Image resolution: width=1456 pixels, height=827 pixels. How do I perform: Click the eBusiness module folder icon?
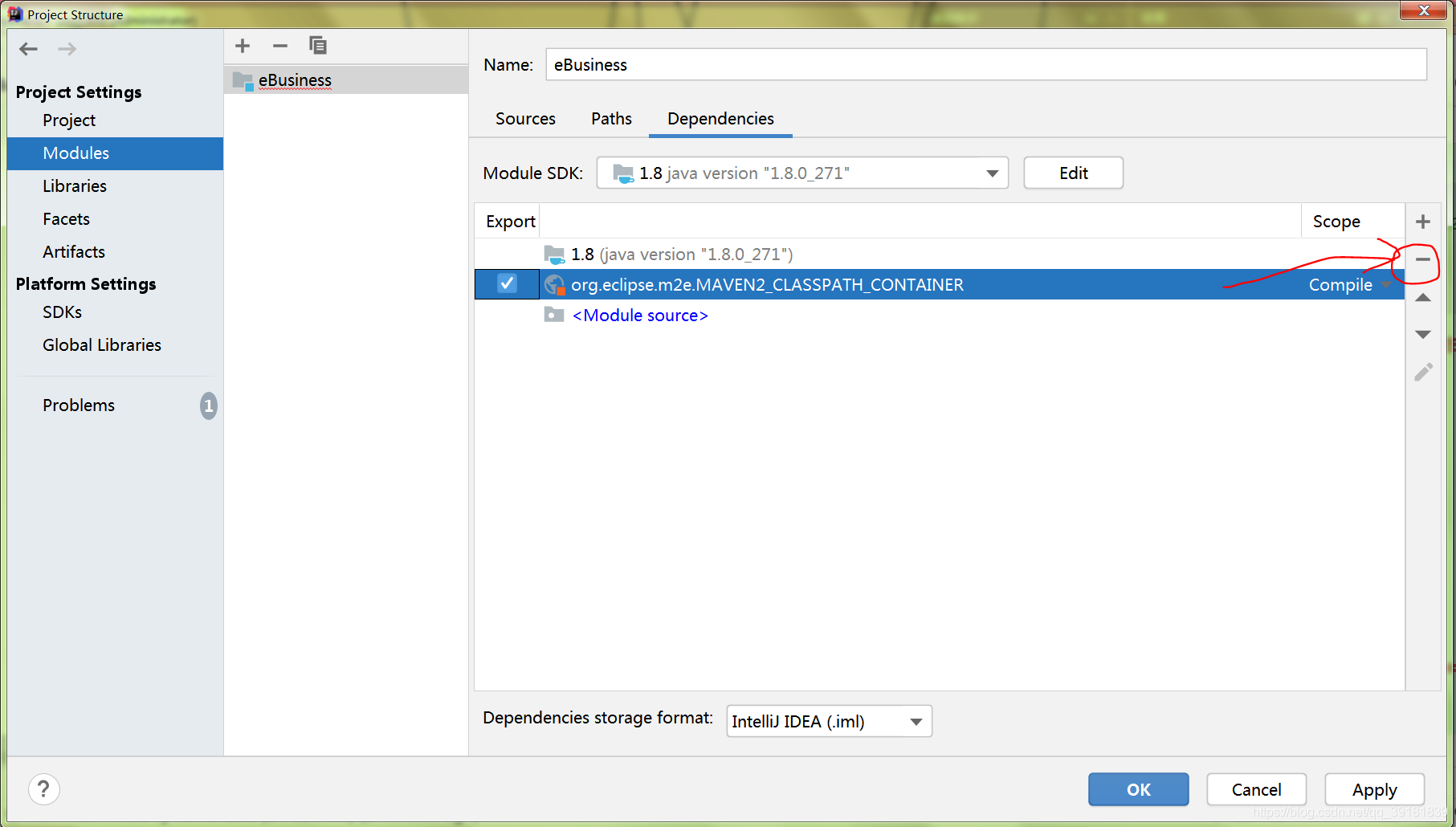243,80
